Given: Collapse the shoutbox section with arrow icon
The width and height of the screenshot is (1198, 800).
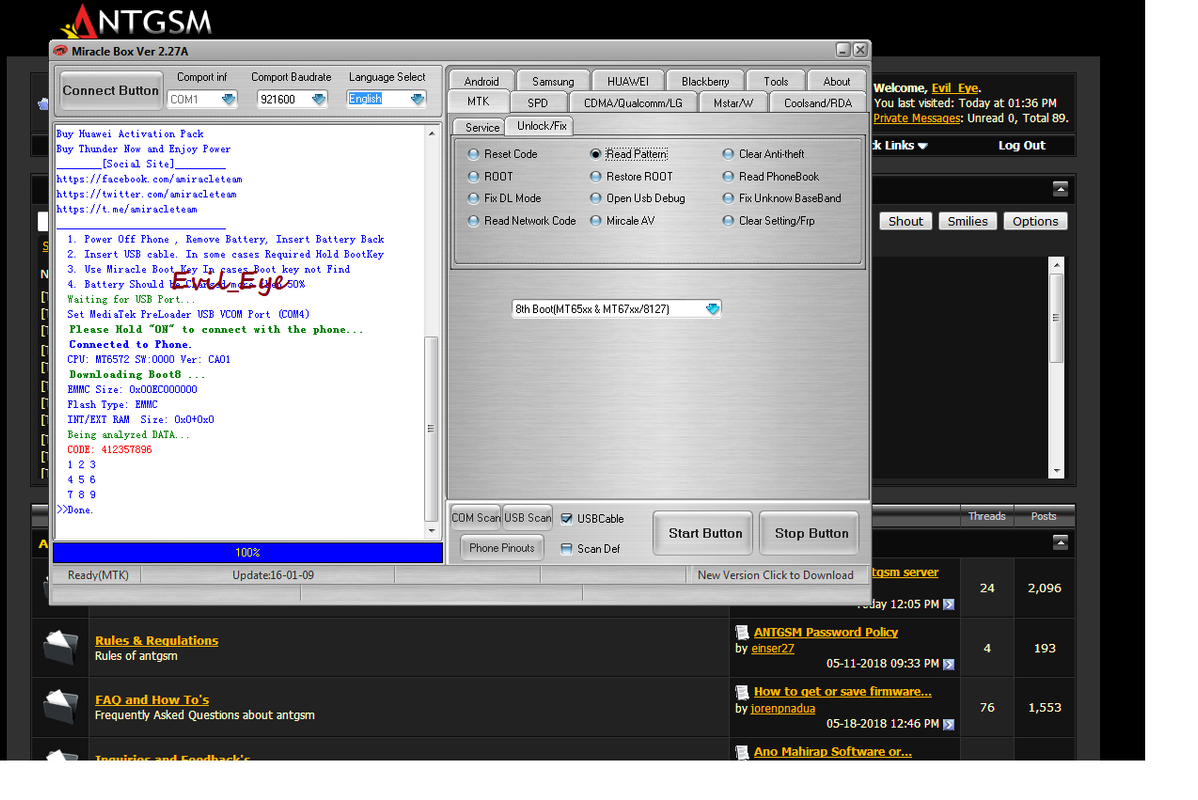Looking at the screenshot, I should coord(1060,189).
